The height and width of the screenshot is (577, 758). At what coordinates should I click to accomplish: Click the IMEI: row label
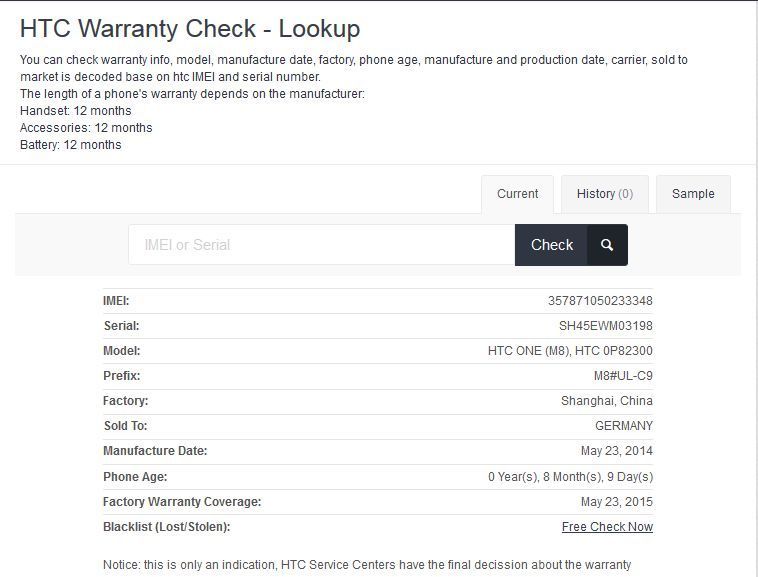tap(116, 301)
